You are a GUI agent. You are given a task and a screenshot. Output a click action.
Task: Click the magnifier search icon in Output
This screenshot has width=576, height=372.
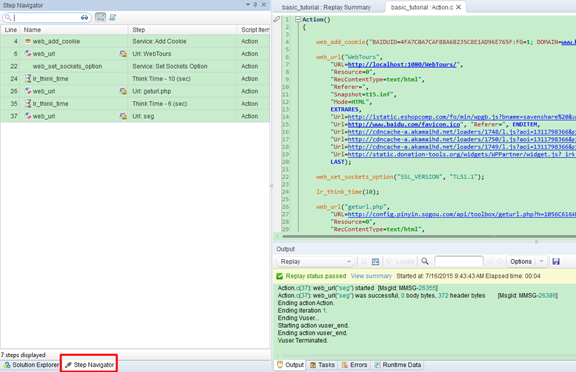[x=425, y=261]
